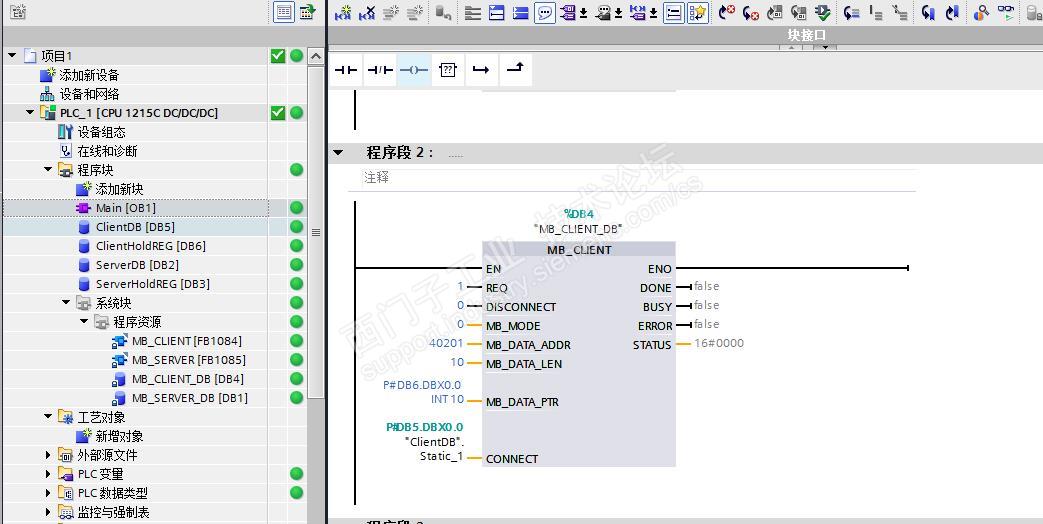The image size is (1043, 524).
Task: Click the reset start values icon
Action: [444, 12]
